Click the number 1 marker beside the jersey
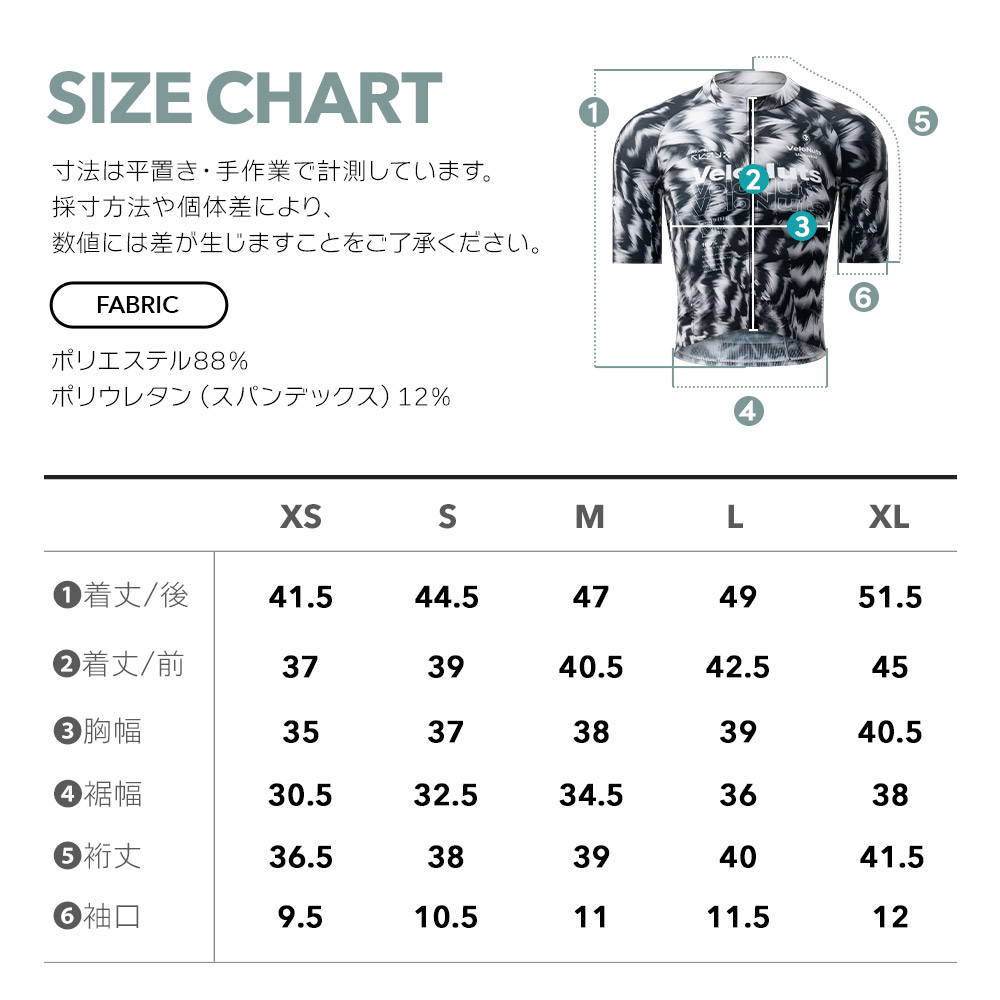This screenshot has width=1000, height=1000. point(594,112)
